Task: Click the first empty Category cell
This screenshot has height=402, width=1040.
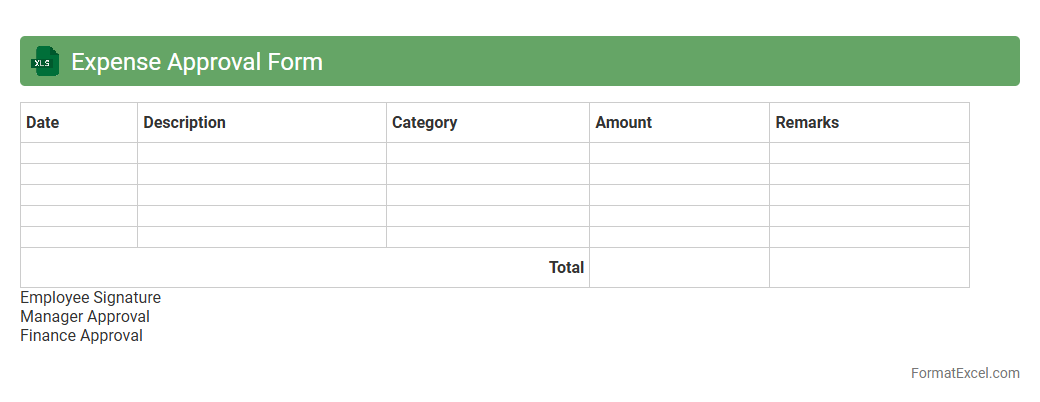Action: pos(488,153)
